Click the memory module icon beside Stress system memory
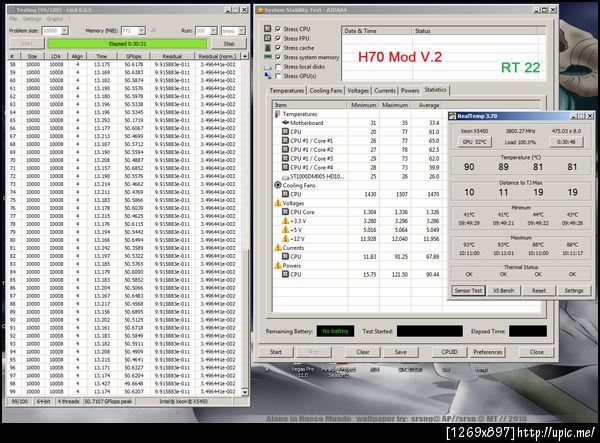The width and height of the screenshot is (600, 443). click(267, 57)
